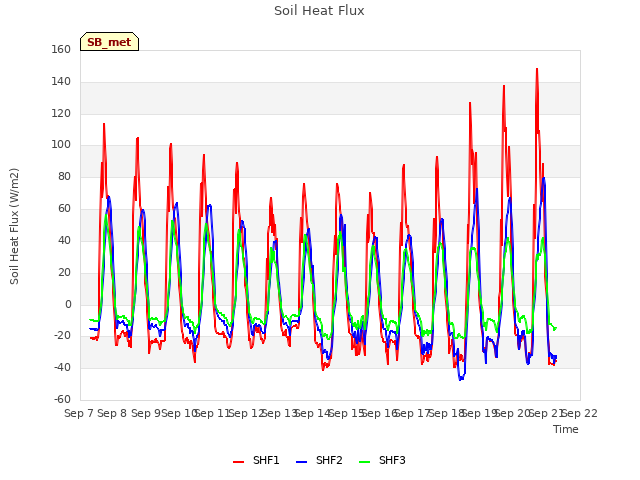Click the 160 y-axis tick label
This screenshot has width=640, height=480.
click(61, 49)
